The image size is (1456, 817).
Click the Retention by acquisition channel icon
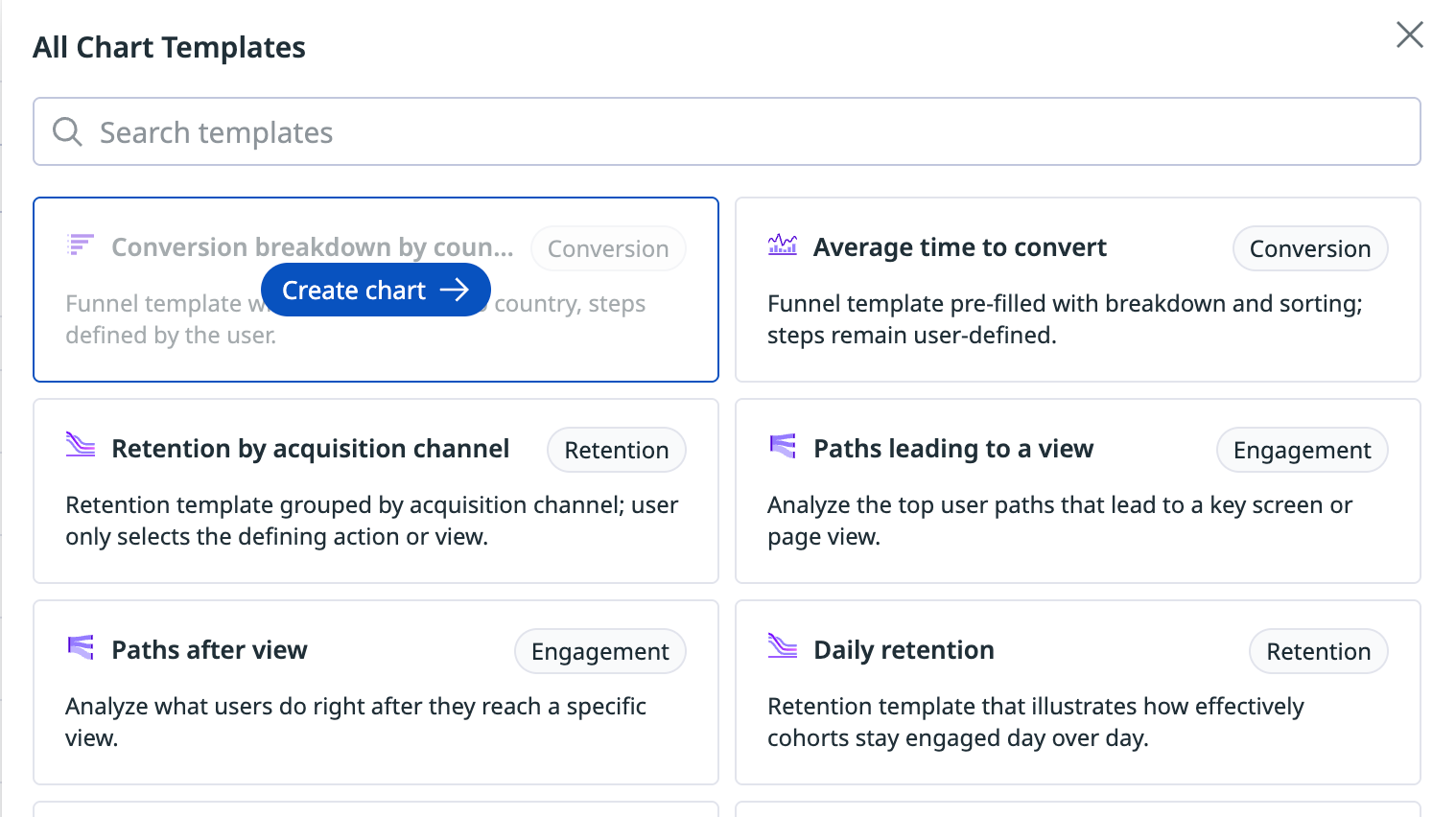pos(81,445)
